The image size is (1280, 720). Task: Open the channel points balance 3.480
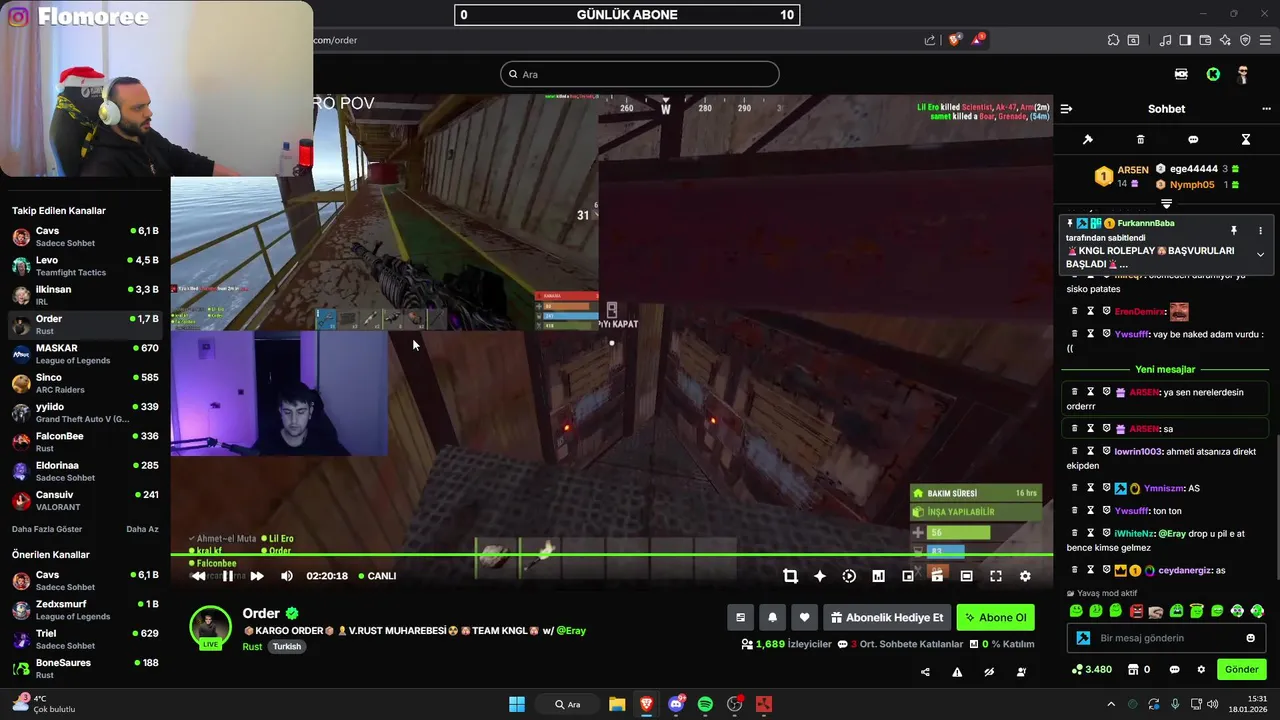click(x=1091, y=670)
